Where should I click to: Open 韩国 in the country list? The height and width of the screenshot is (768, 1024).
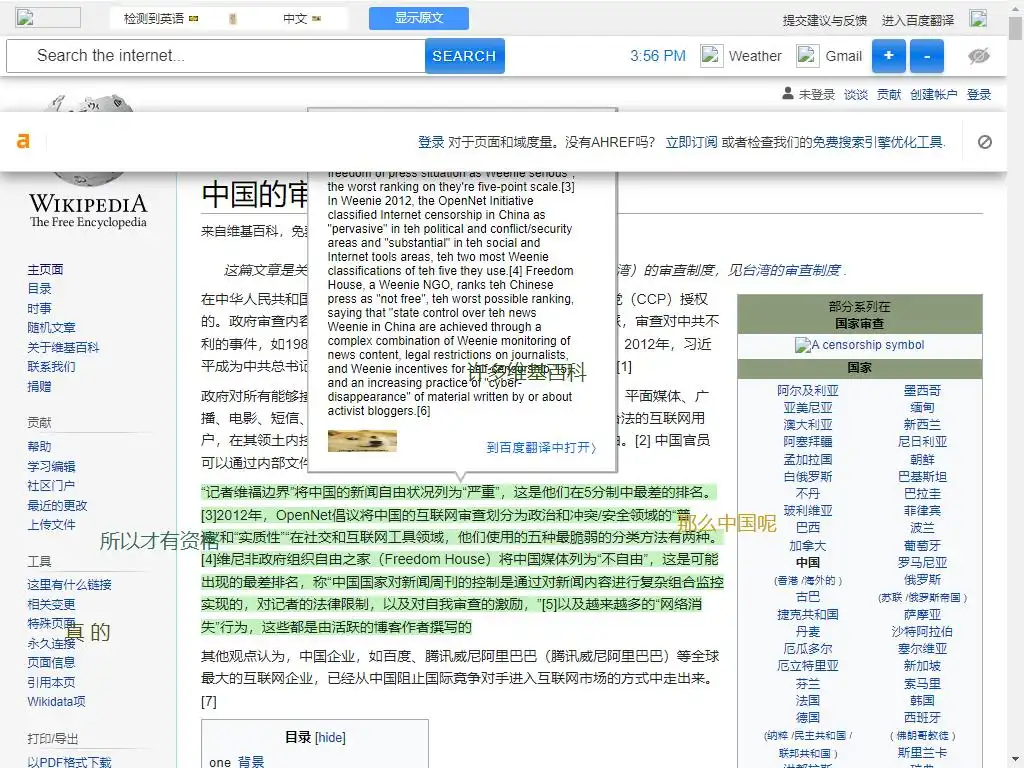click(x=922, y=700)
